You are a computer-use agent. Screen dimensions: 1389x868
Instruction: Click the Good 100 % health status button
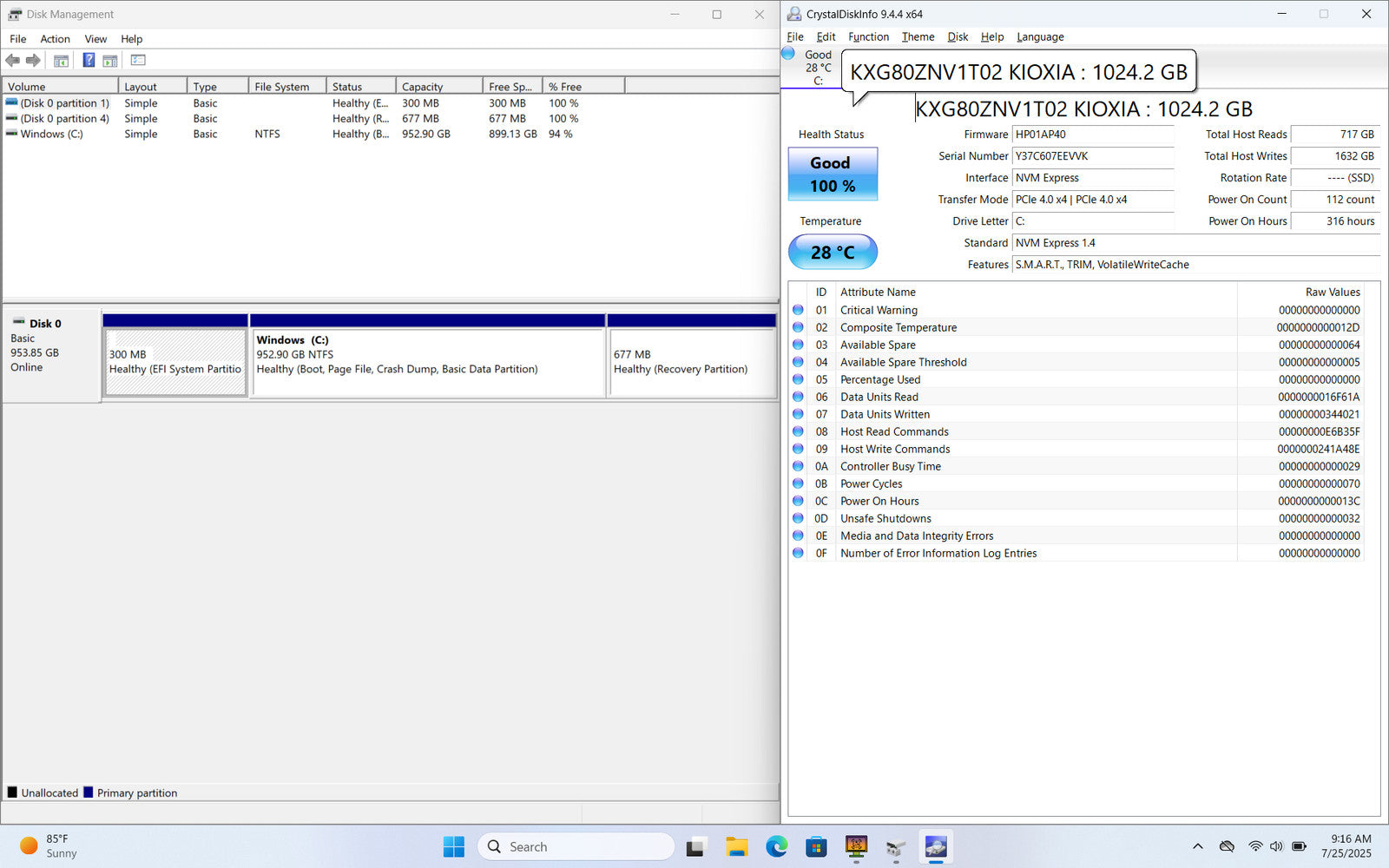click(x=833, y=174)
